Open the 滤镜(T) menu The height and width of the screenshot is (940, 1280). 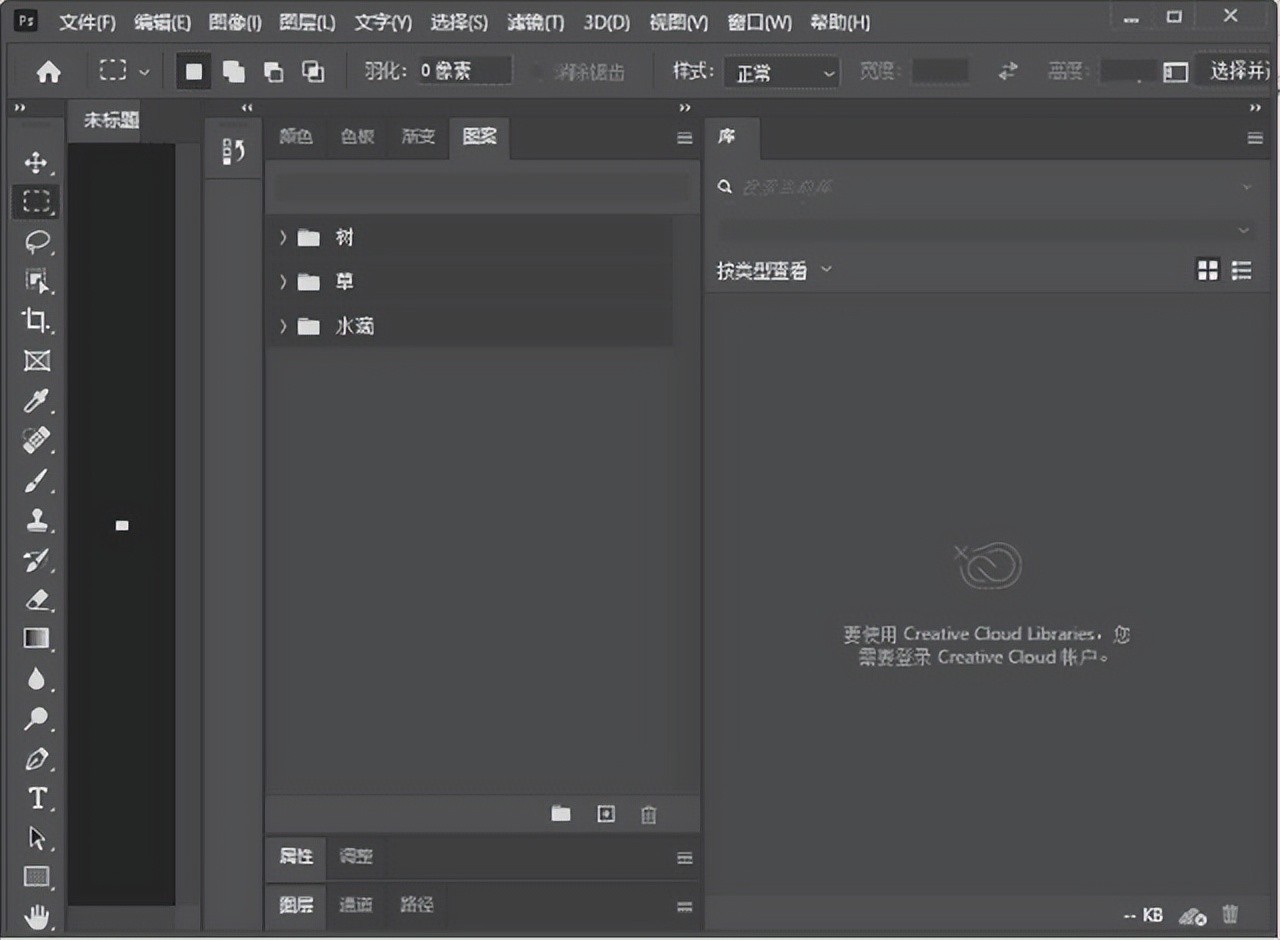point(535,22)
